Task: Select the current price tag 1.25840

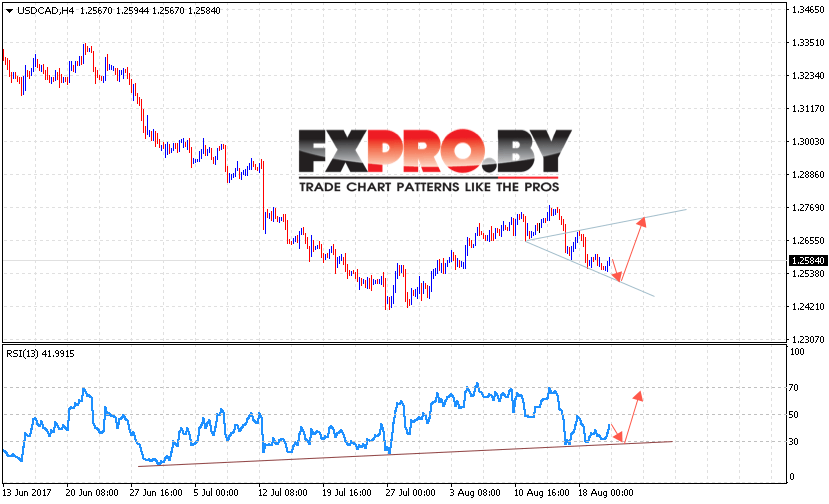Action: pos(807,260)
